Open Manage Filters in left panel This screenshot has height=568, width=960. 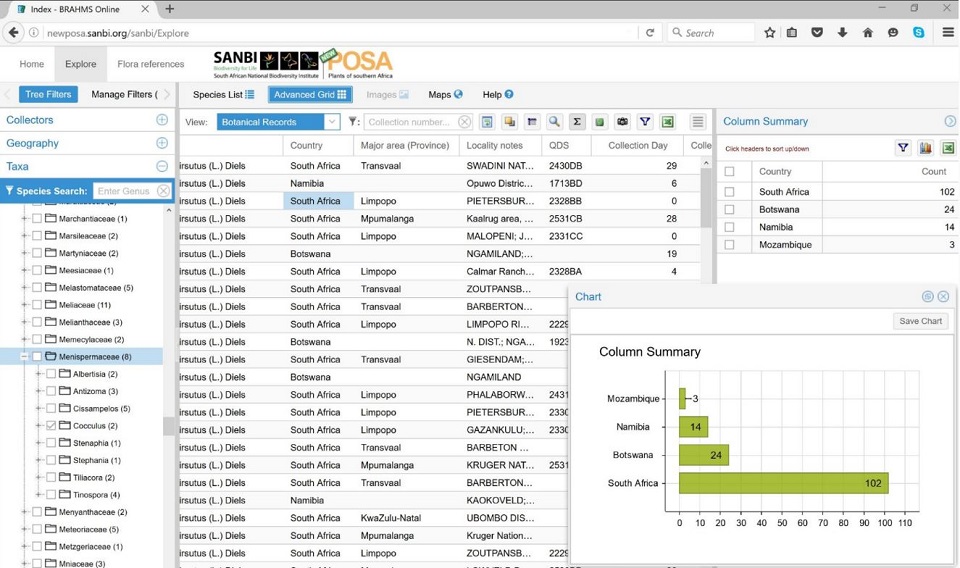(x=124, y=94)
